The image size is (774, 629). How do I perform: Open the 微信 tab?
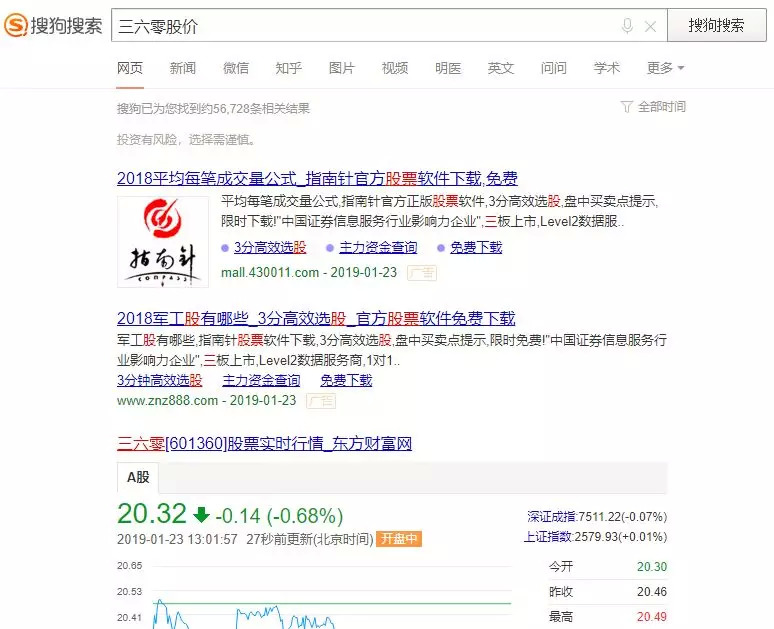coord(236,68)
